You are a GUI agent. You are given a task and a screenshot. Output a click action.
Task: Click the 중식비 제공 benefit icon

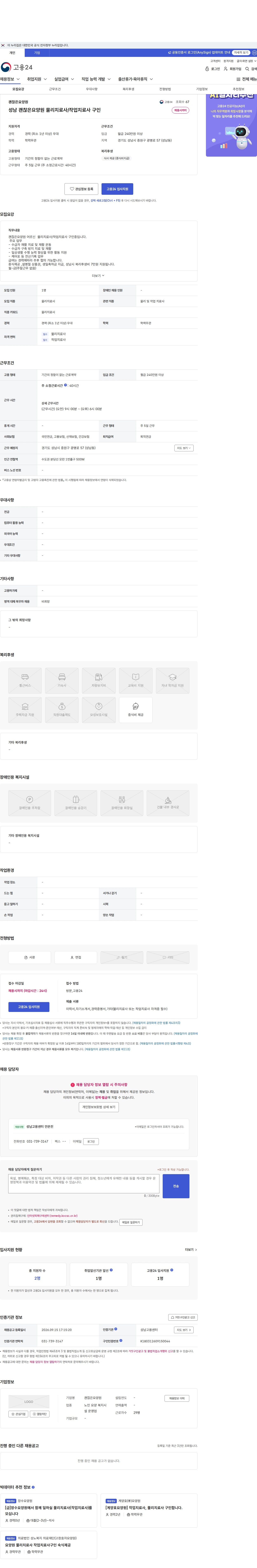click(x=136, y=710)
